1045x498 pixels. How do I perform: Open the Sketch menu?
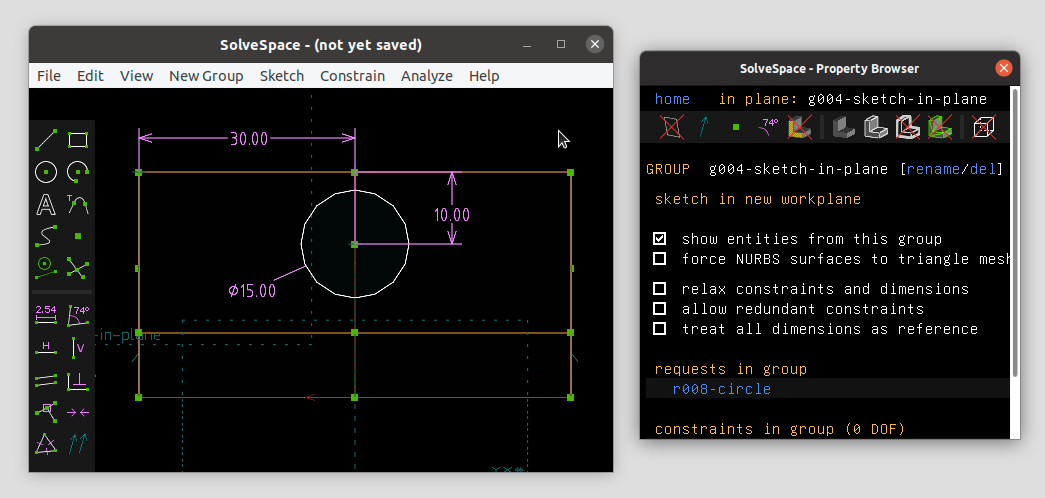[282, 76]
